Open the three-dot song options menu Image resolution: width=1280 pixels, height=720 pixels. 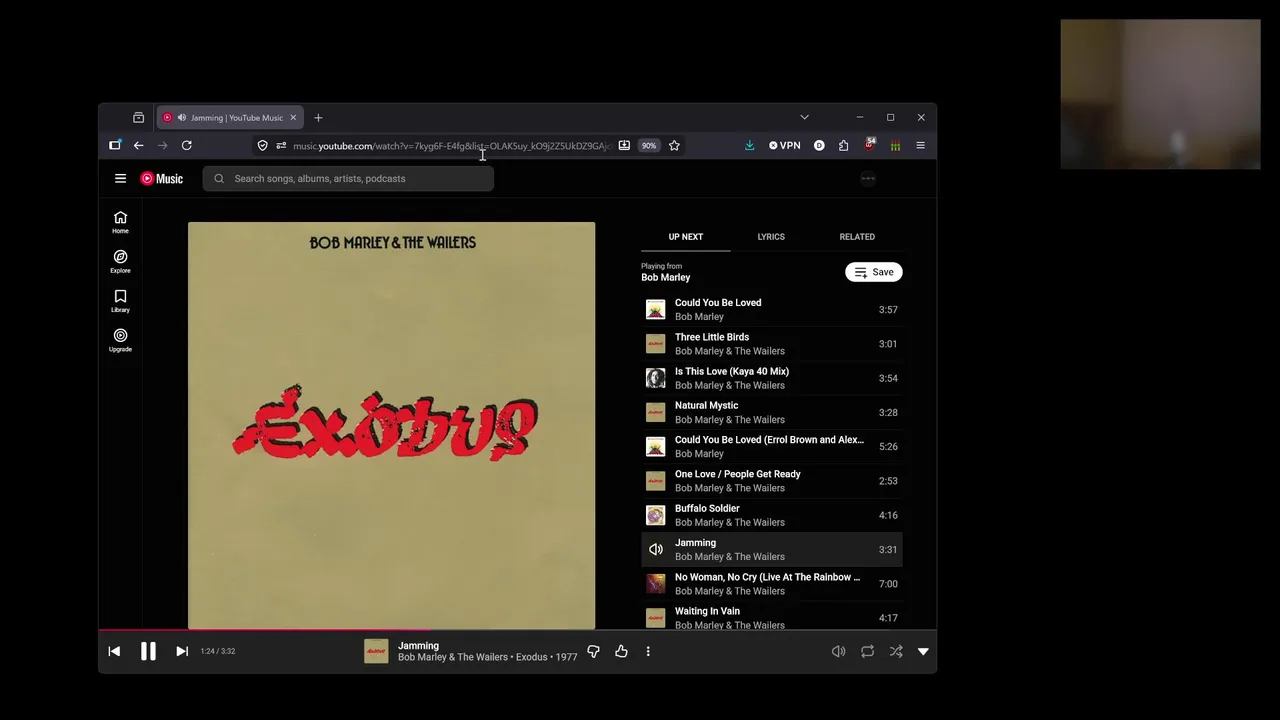click(x=648, y=651)
